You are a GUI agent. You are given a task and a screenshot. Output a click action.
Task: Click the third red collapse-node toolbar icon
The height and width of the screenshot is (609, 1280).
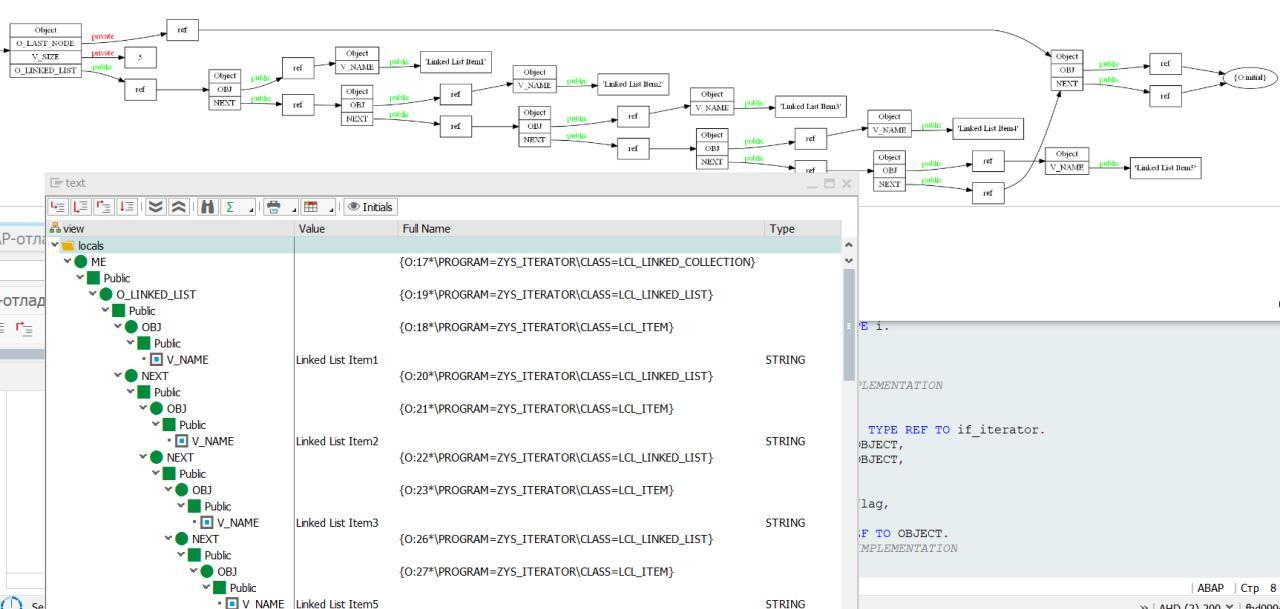[x=103, y=207]
